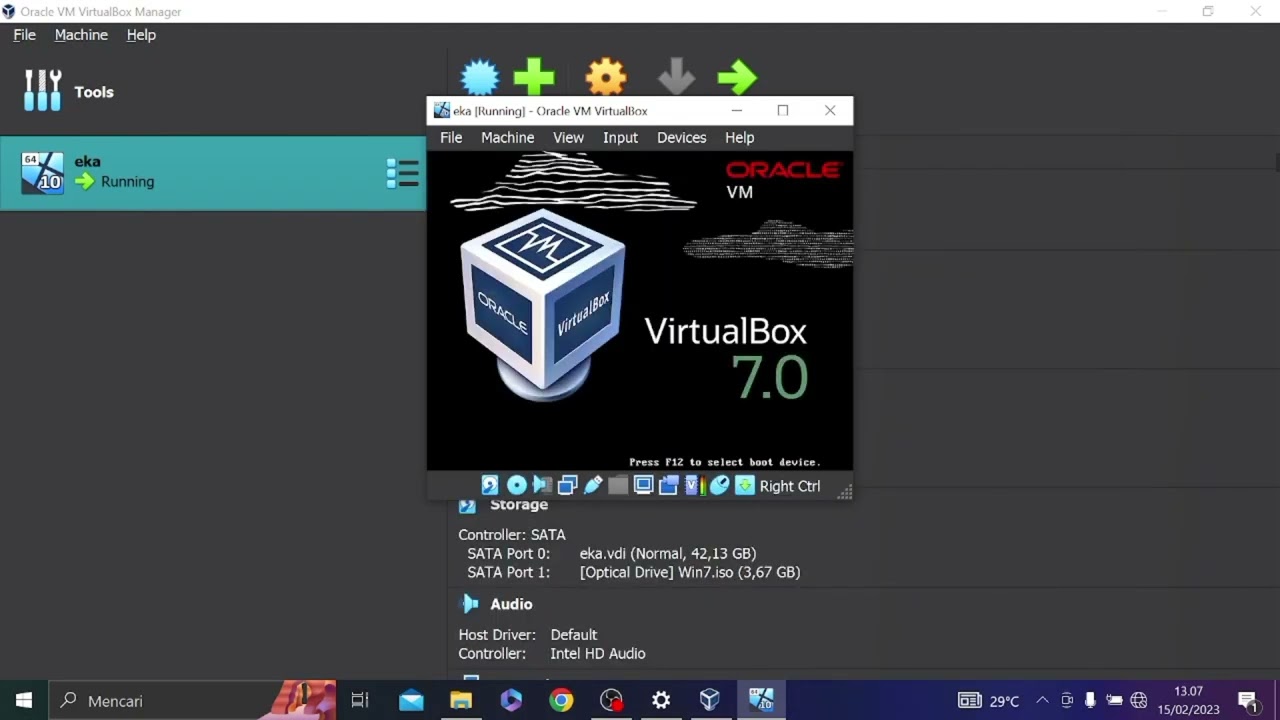Click the Controller: SATA label
Screen dimensions: 1280x720
point(512,535)
